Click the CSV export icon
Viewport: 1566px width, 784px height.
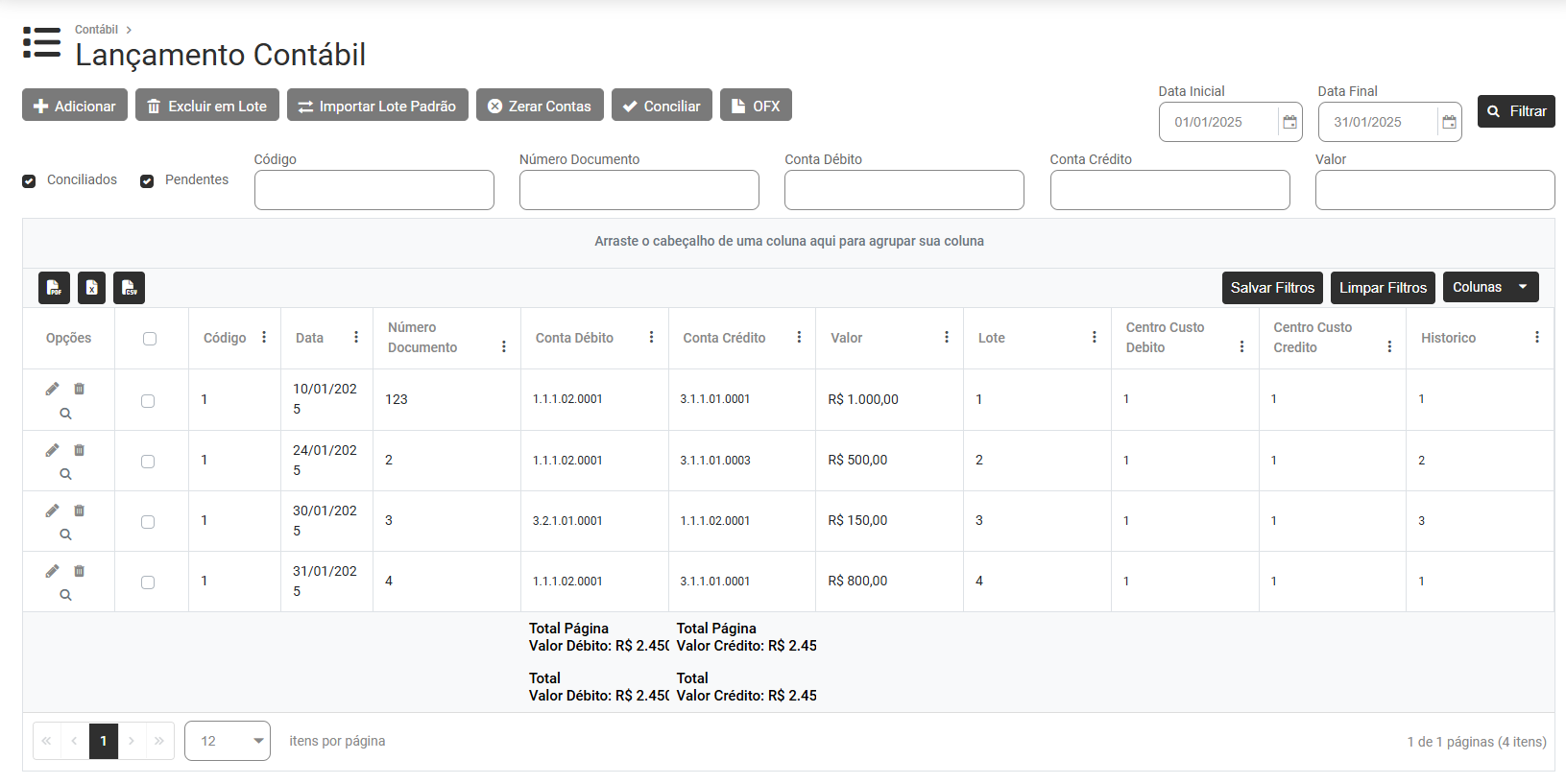pyautogui.click(x=129, y=288)
